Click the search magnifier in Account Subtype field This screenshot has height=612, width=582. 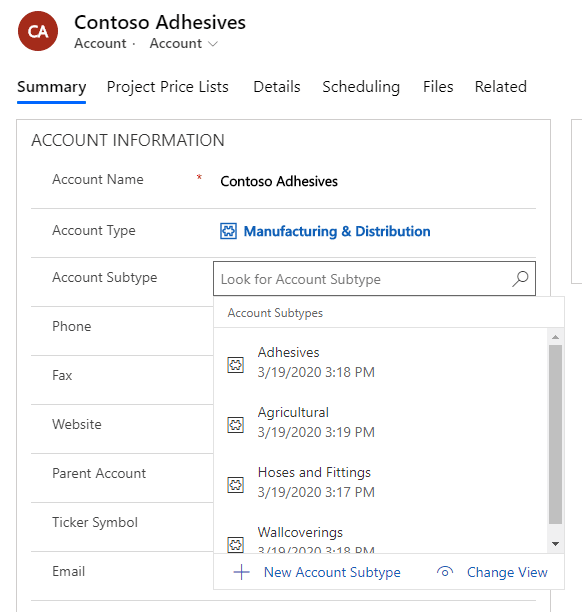(520, 279)
